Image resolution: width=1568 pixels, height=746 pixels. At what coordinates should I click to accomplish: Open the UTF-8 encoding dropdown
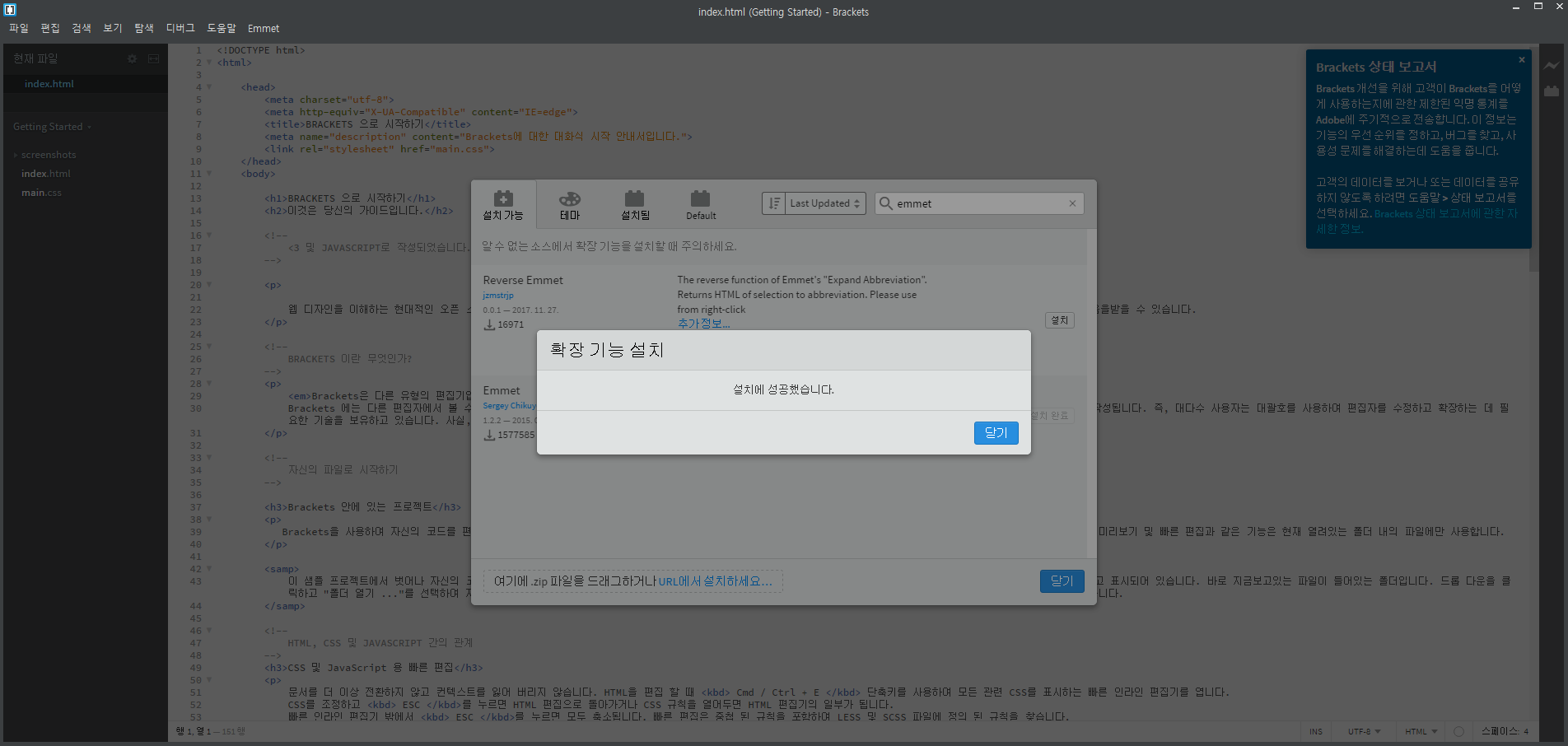pos(1364,731)
